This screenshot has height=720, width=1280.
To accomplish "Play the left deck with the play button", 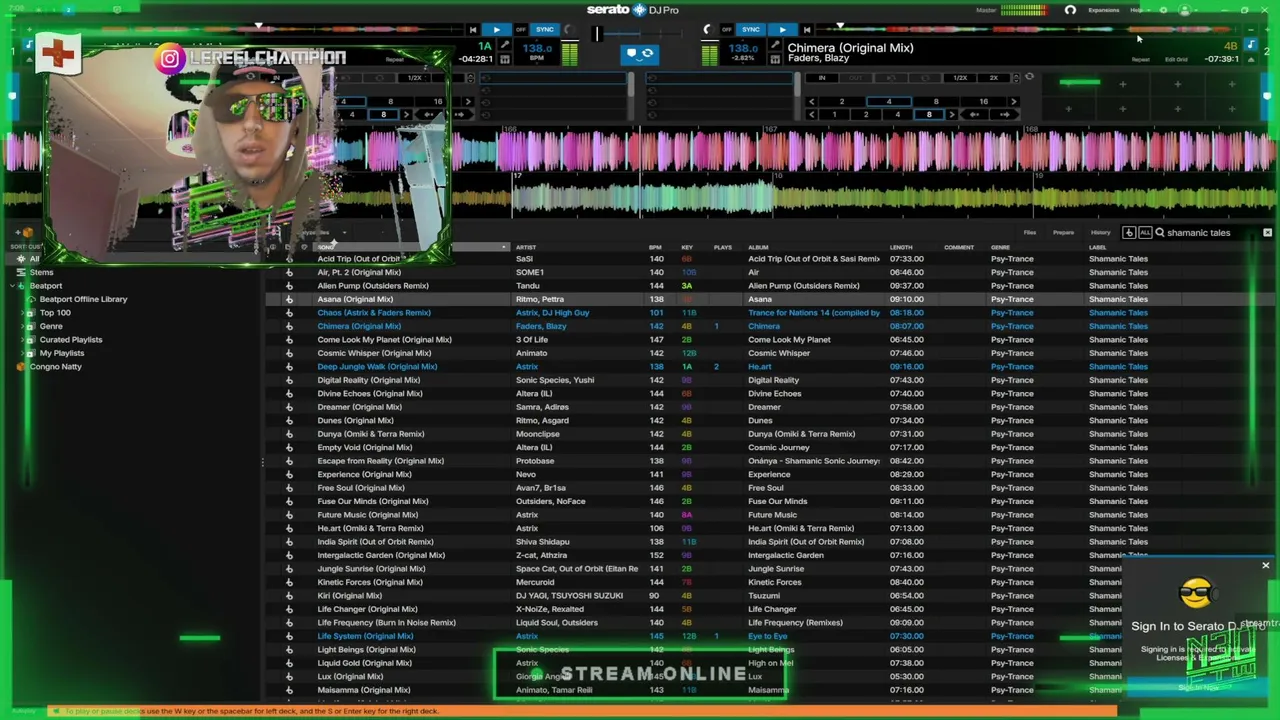I will point(496,30).
